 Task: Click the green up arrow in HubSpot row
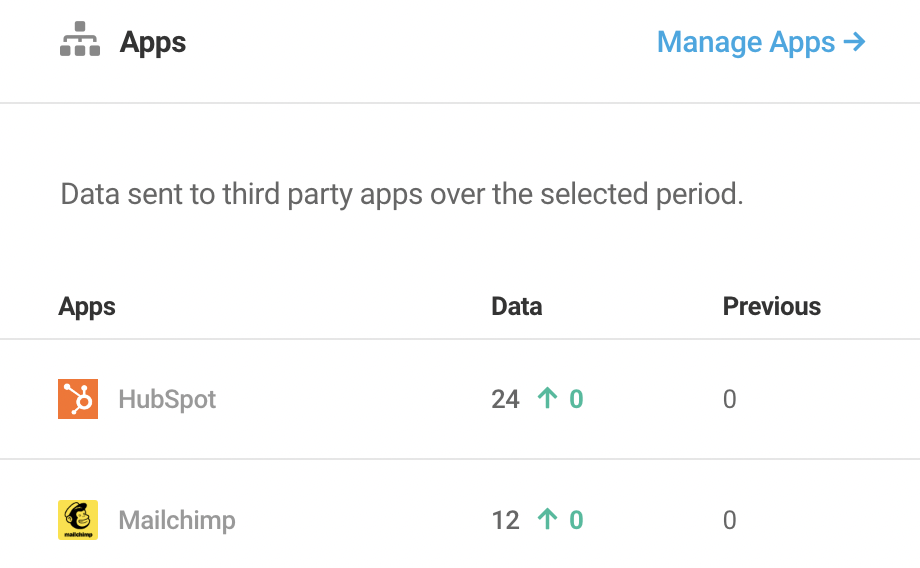click(x=547, y=398)
